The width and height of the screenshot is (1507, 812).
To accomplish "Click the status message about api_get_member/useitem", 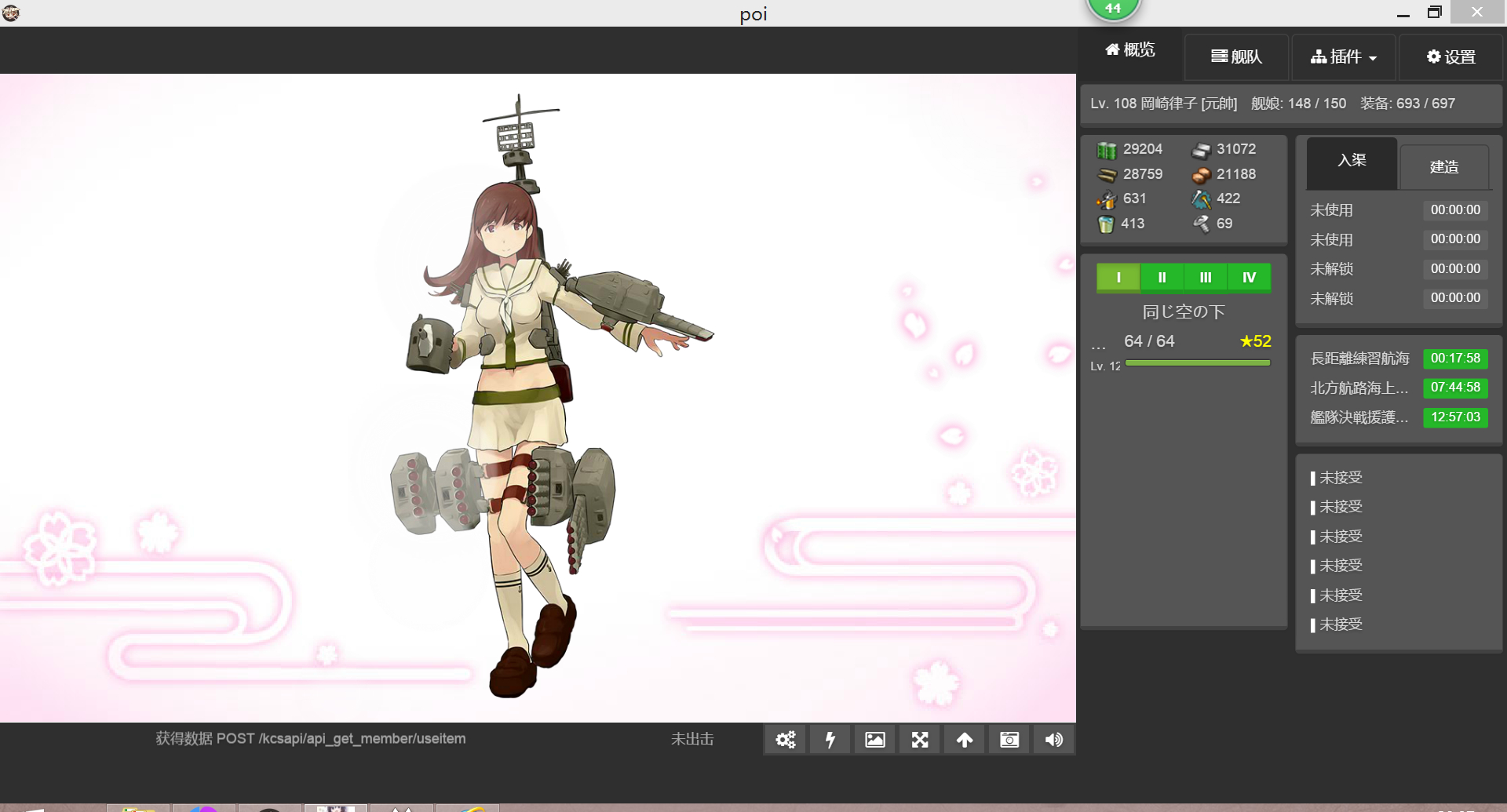I will pyautogui.click(x=310, y=739).
